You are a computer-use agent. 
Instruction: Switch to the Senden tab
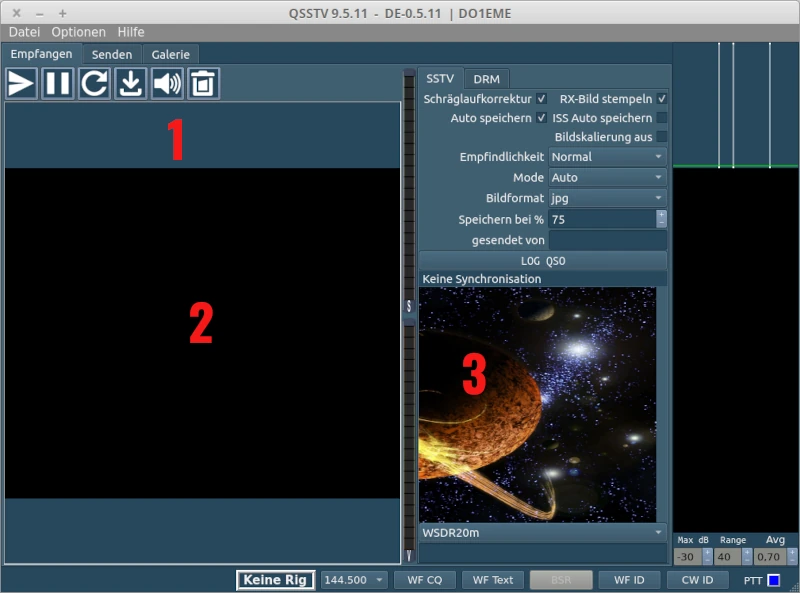(111, 54)
